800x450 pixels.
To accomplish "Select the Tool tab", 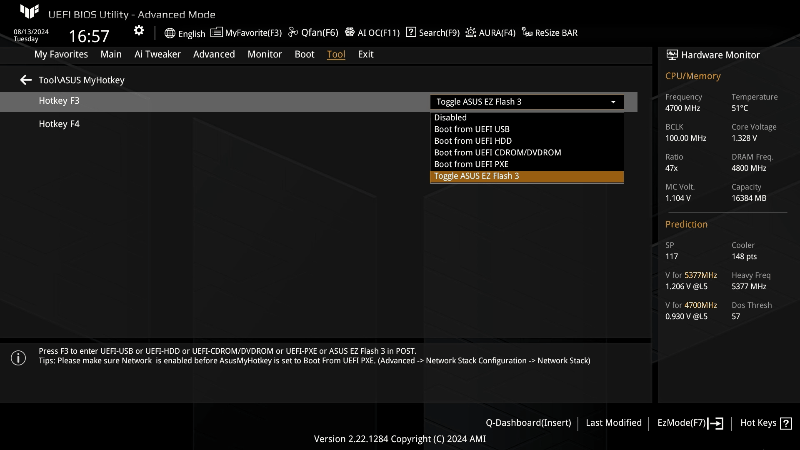I will point(336,54).
